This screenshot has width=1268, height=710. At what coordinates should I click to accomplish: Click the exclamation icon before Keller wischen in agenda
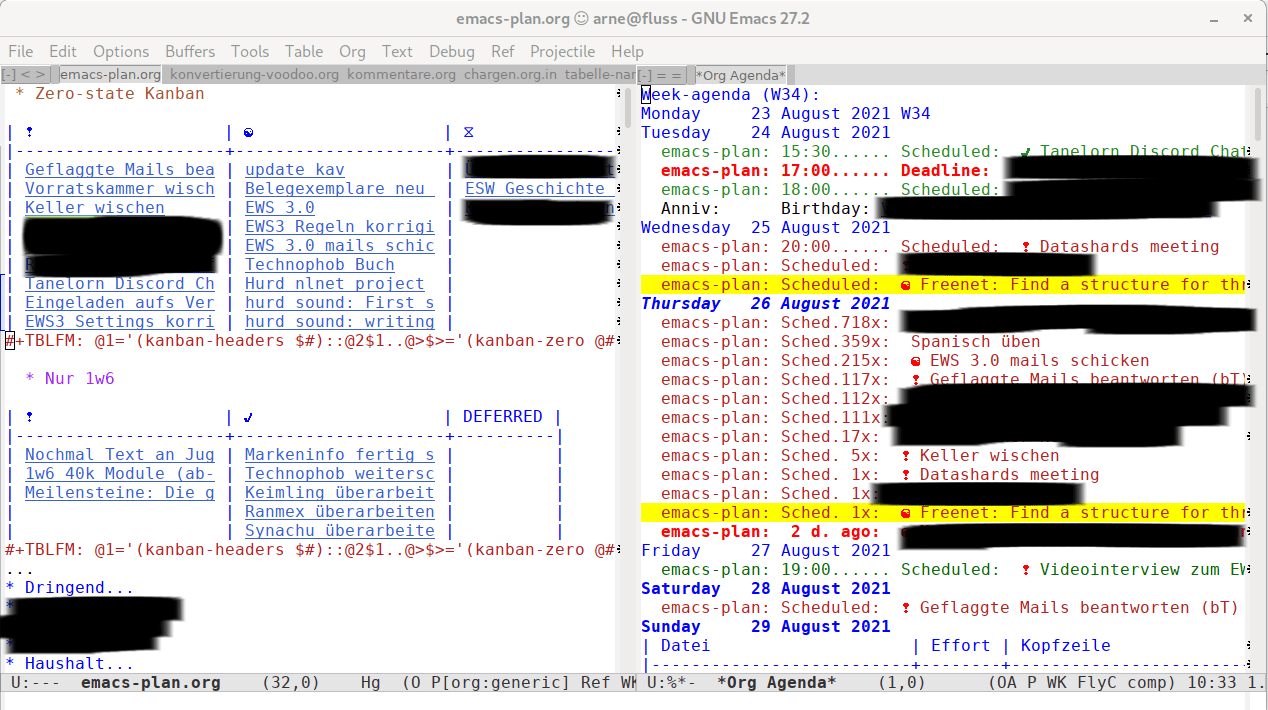click(906, 456)
